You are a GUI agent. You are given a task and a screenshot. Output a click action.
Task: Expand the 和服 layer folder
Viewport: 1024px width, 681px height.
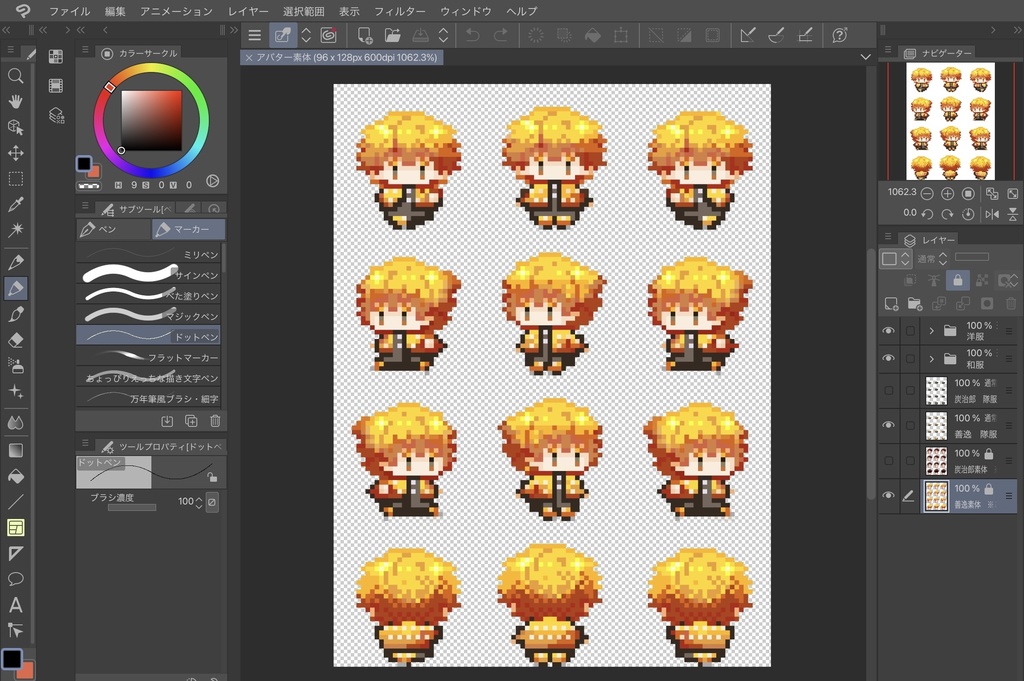point(931,358)
